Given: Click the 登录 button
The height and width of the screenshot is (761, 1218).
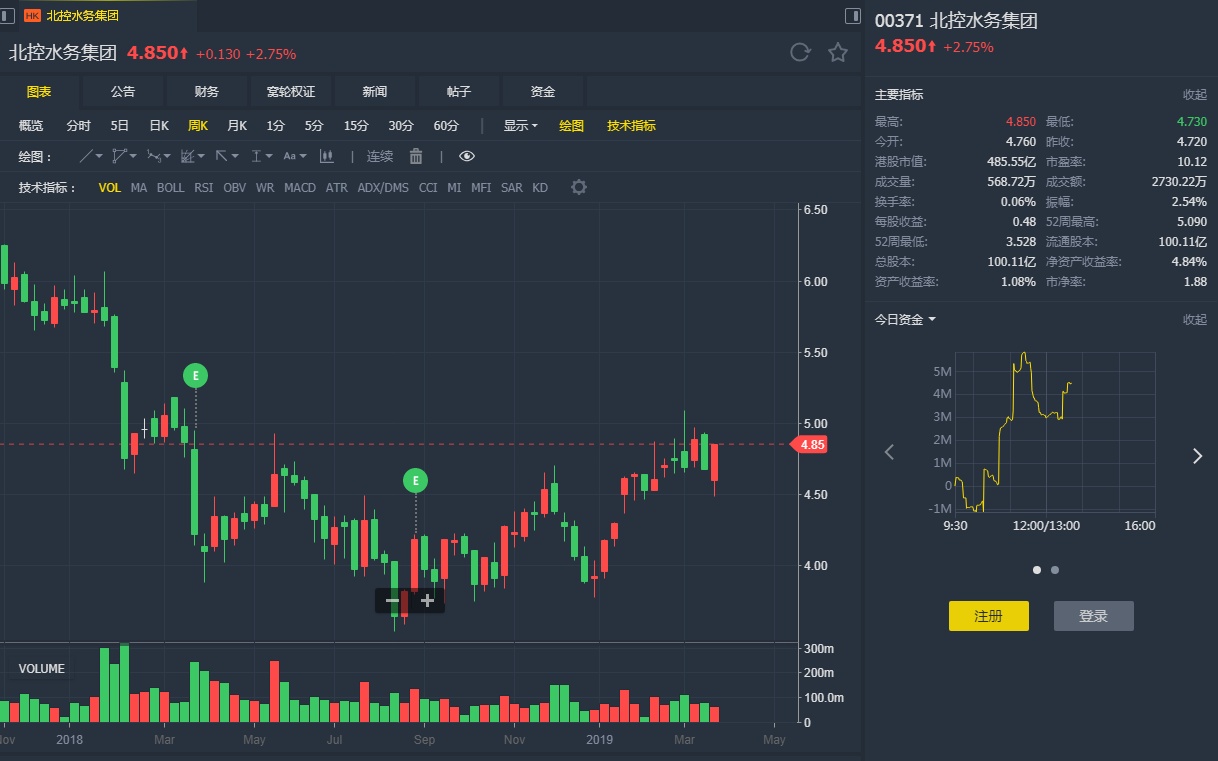Looking at the screenshot, I should tap(1093, 616).
